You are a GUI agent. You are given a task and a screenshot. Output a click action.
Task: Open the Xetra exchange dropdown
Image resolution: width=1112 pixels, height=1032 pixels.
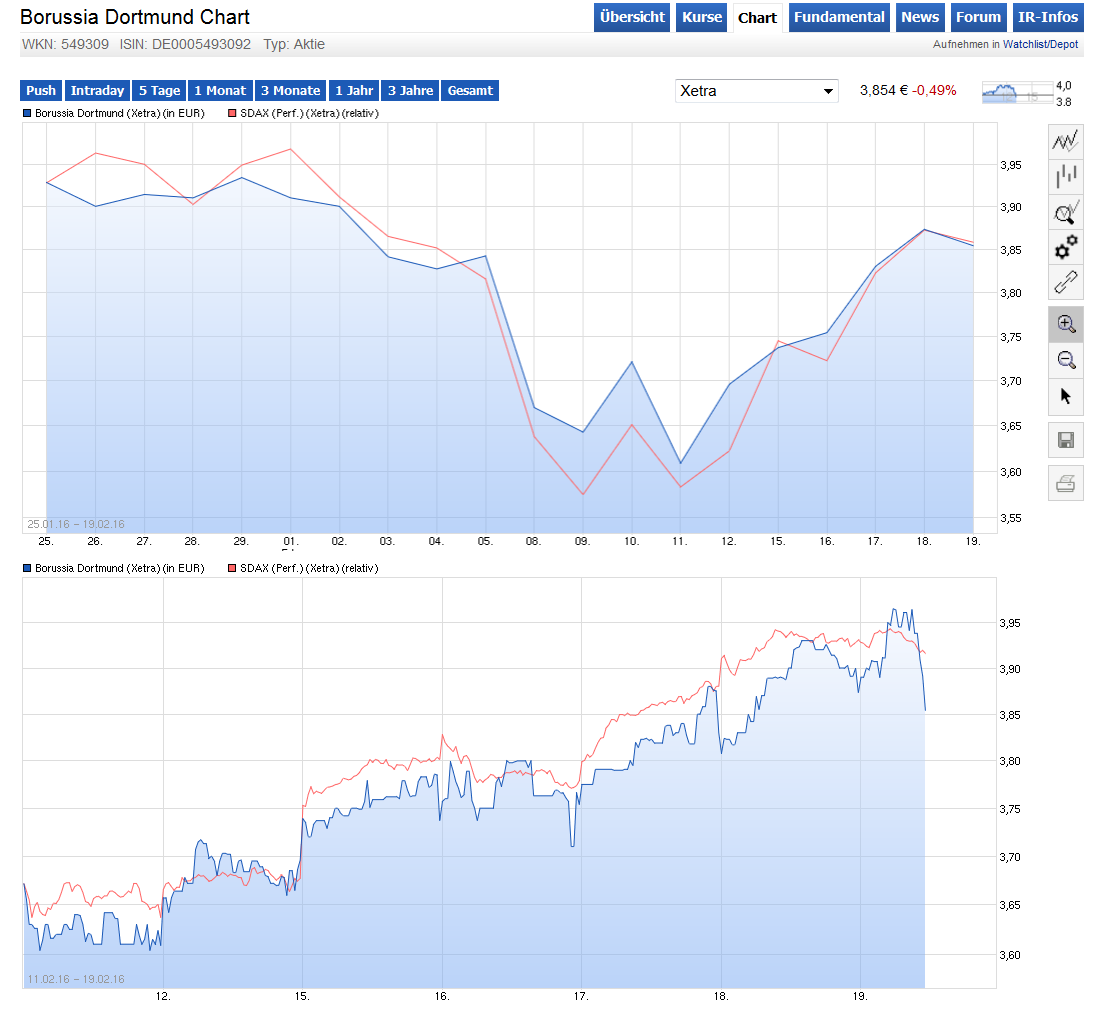[x=756, y=91]
